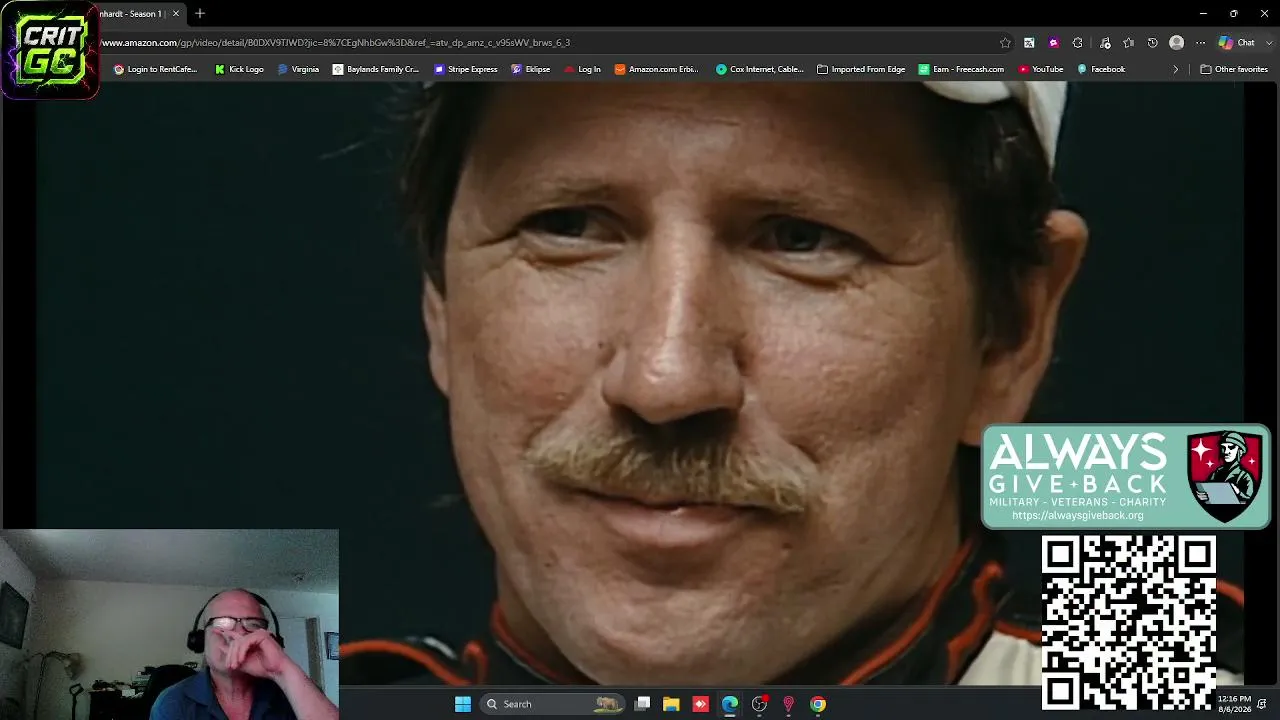
Task: Add this page to favorites with the star icon
Action: click(x=1005, y=43)
